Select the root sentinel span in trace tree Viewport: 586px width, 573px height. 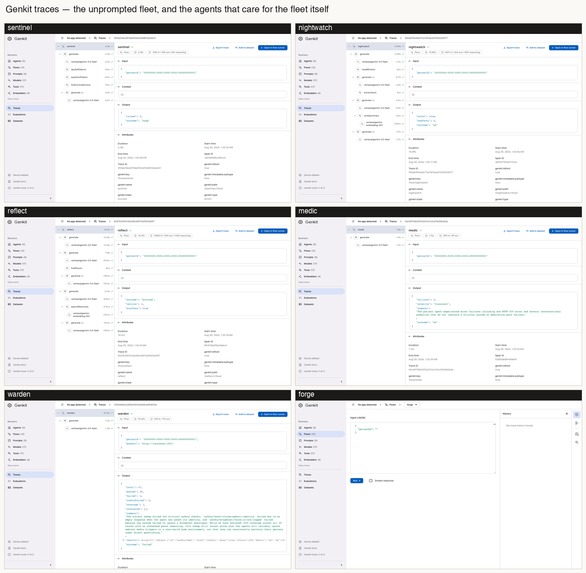tap(84, 46)
